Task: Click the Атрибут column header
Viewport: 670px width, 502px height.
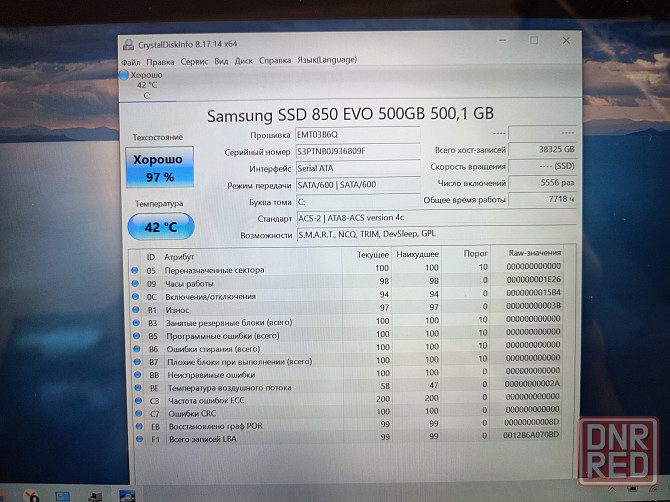Action: 179,257
